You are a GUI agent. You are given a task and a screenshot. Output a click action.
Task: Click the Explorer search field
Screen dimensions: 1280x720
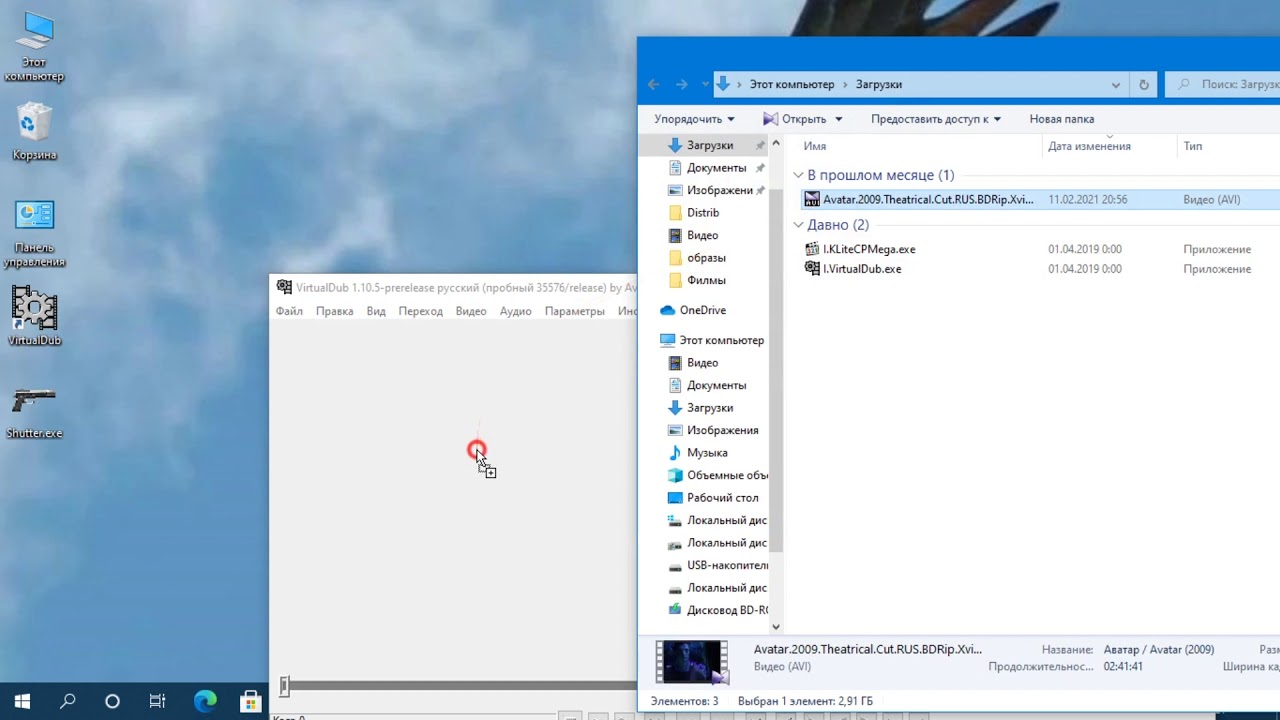[x=1224, y=85]
